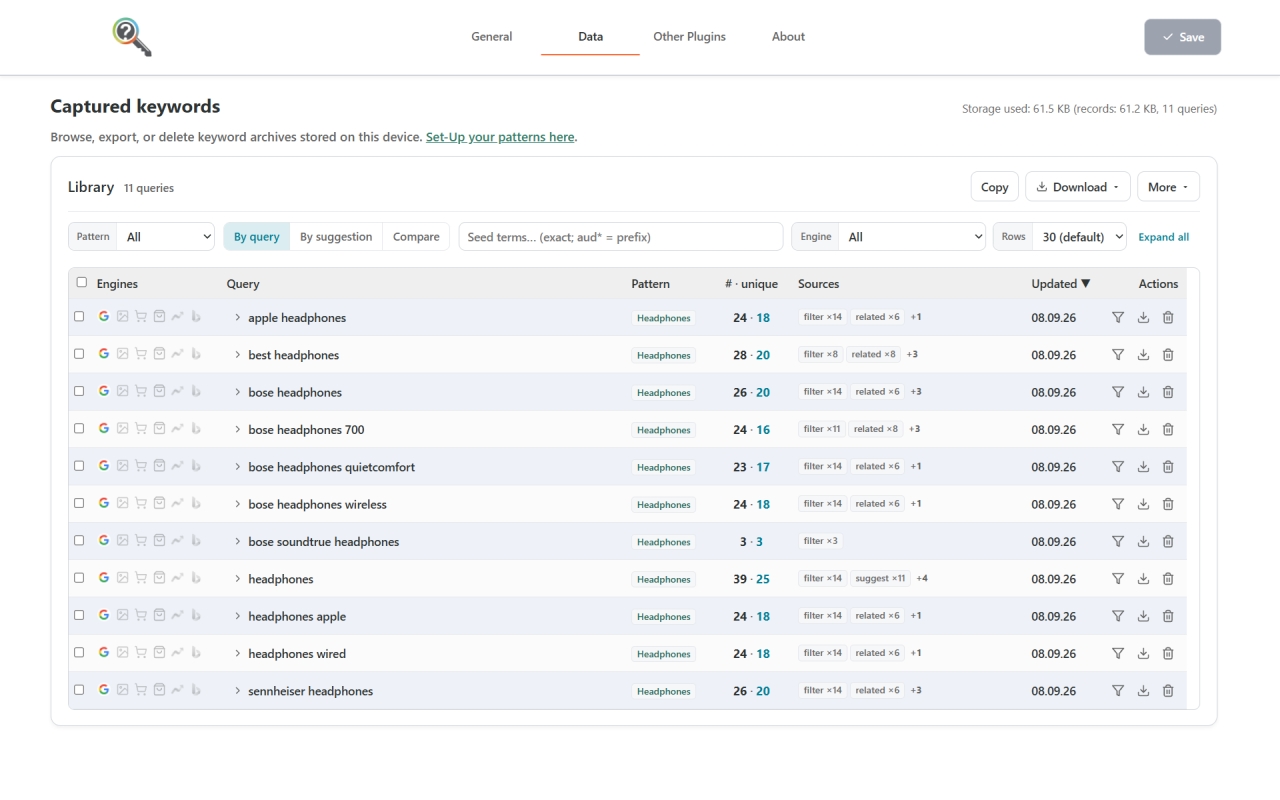Expand the bose headphones wireless query row
Screen dimensions: 1280x800
[x=238, y=504]
